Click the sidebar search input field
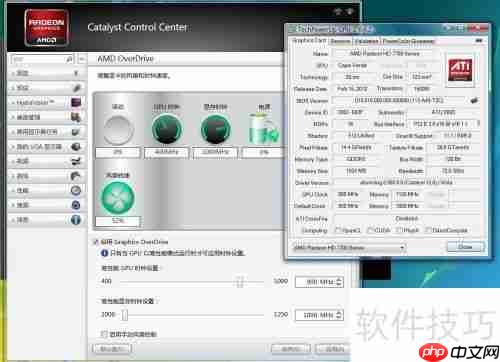The image size is (500, 362). coord(39,59)
